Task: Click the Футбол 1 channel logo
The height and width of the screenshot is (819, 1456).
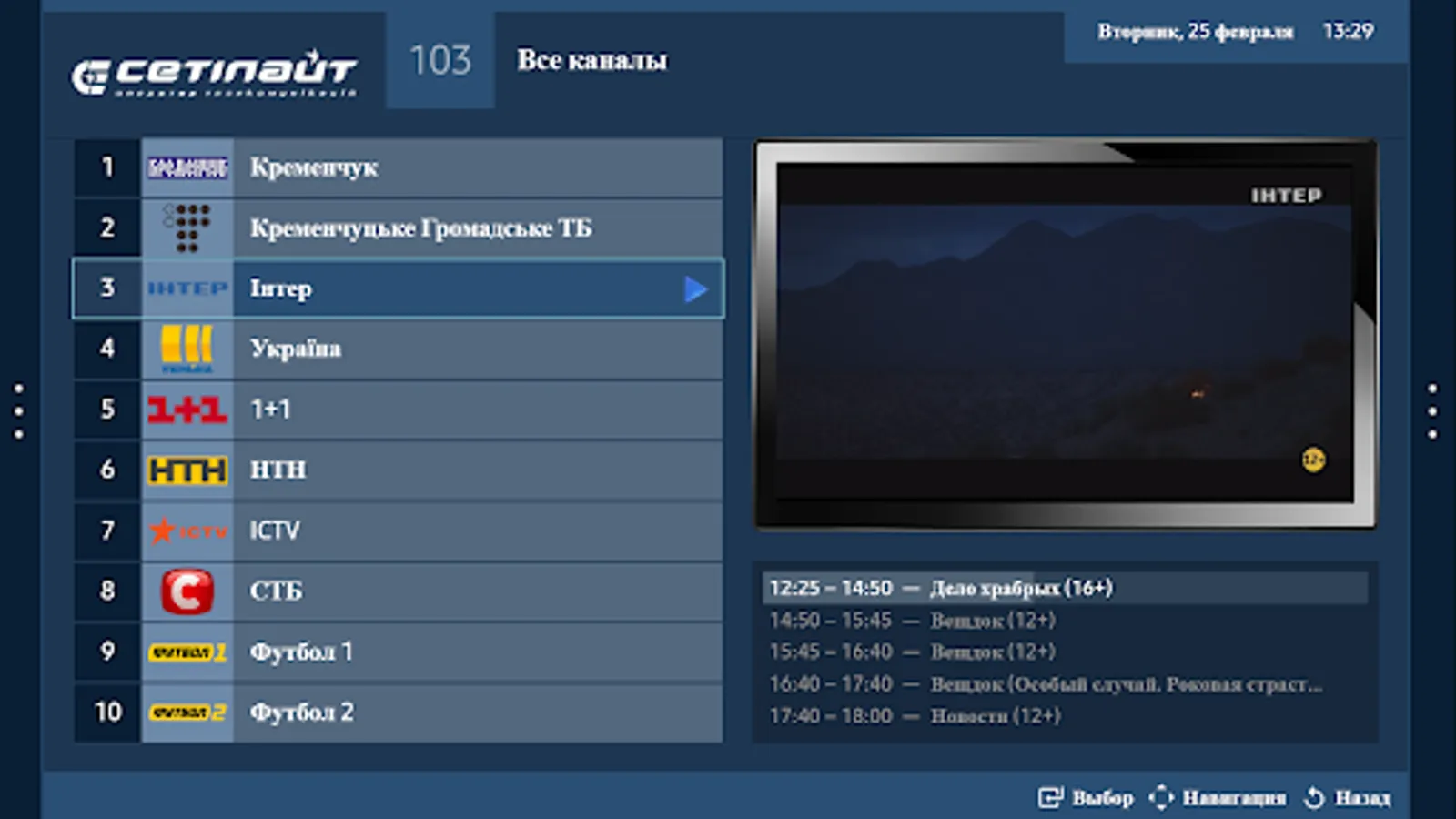Action: pos(187,652)
